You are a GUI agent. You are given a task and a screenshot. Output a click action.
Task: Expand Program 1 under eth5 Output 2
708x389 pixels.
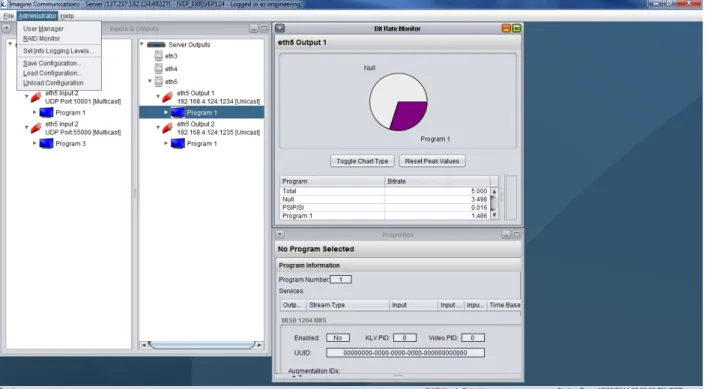click(x=166, y=143)
